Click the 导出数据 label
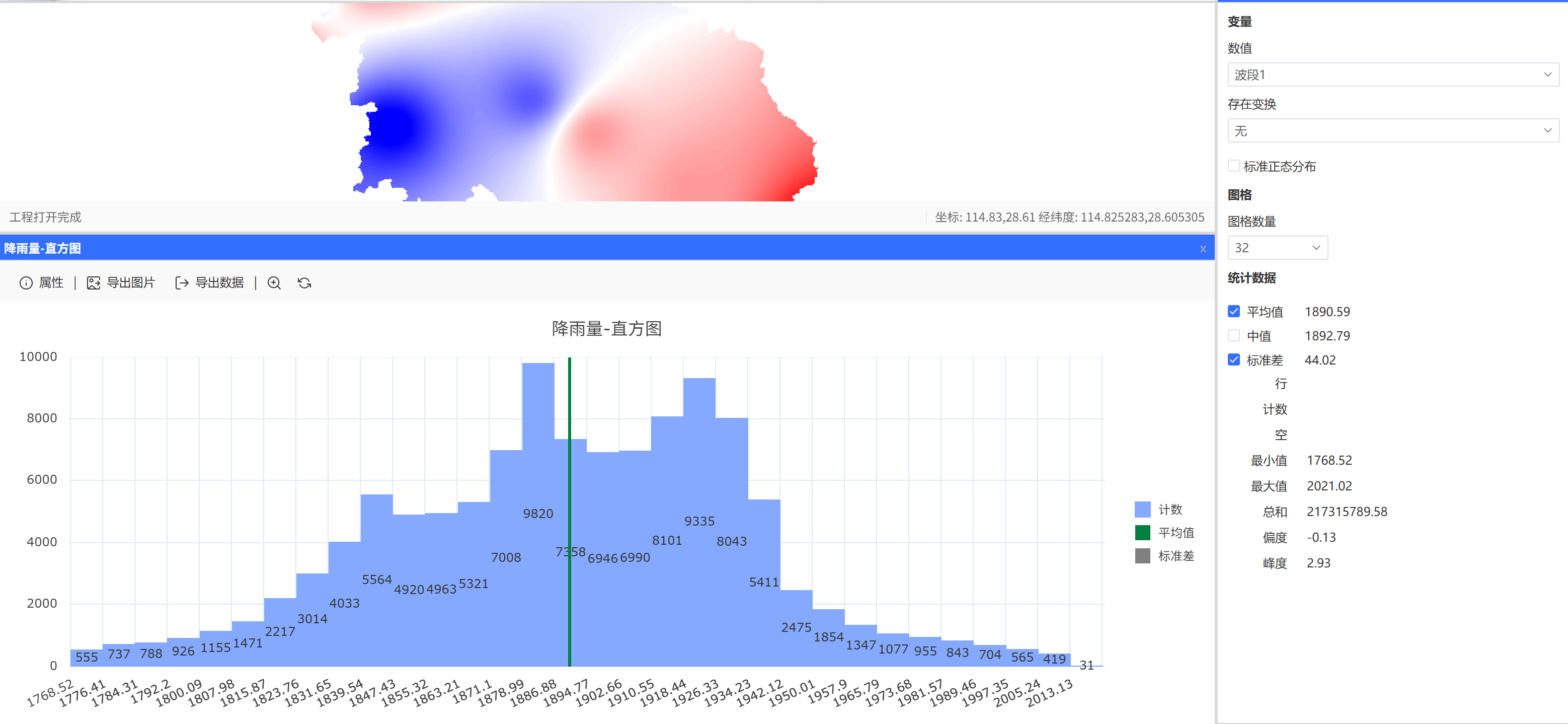The height and width of the screenshot is (724, 1568). 219,282
